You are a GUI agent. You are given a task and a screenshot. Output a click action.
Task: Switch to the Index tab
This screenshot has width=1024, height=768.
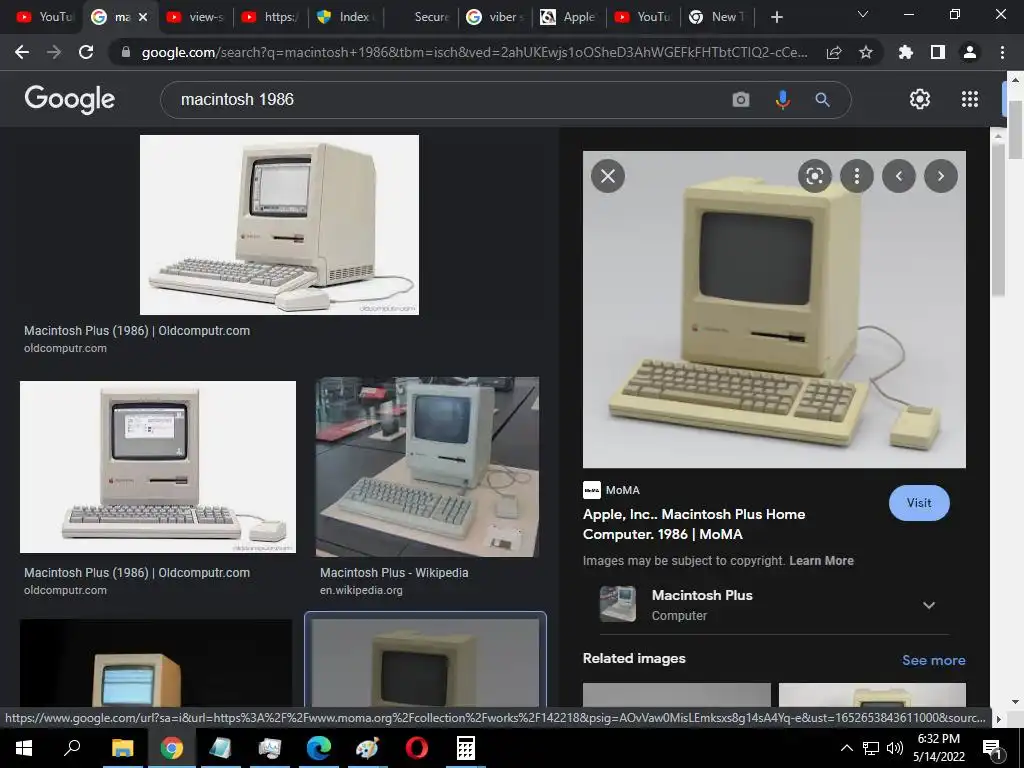[x=345, y=17]
